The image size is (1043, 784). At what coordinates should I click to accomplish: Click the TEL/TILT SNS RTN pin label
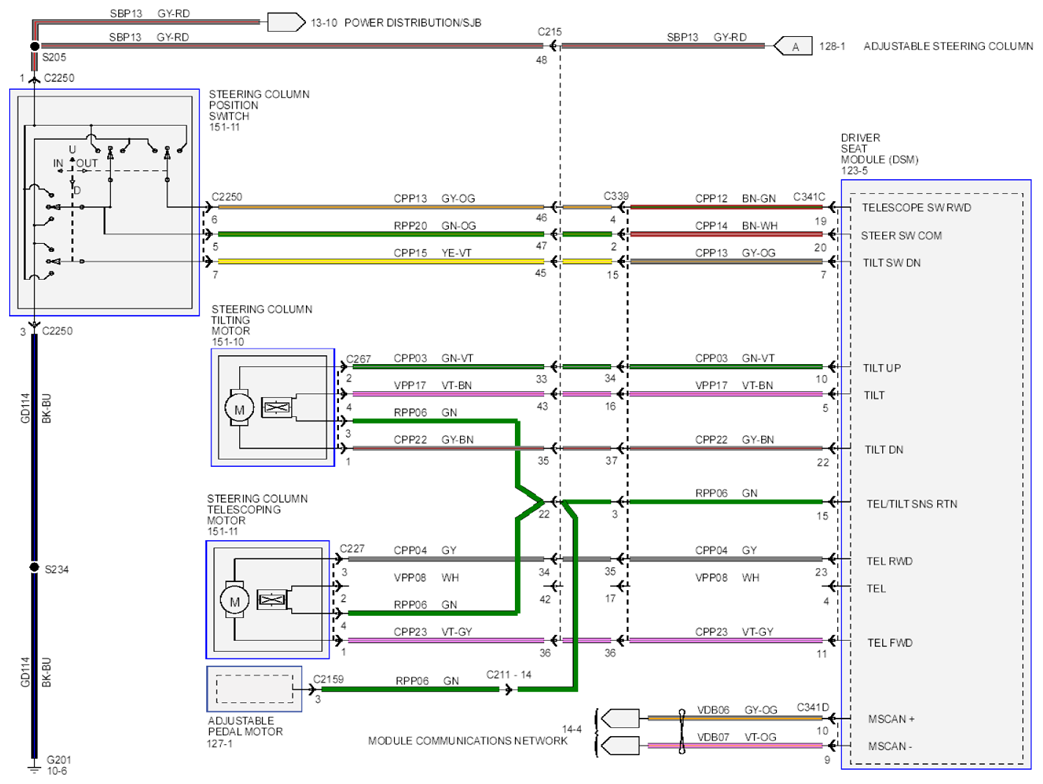[911, 504]
